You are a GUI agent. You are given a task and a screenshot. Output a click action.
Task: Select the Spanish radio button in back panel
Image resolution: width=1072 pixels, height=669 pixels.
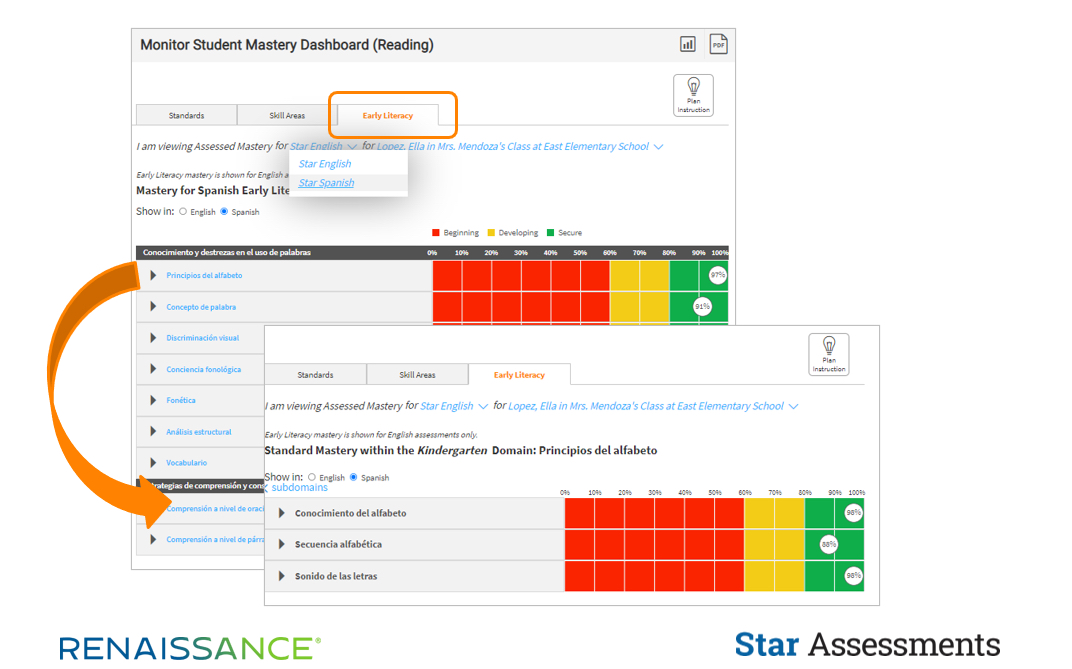point(224,212)
